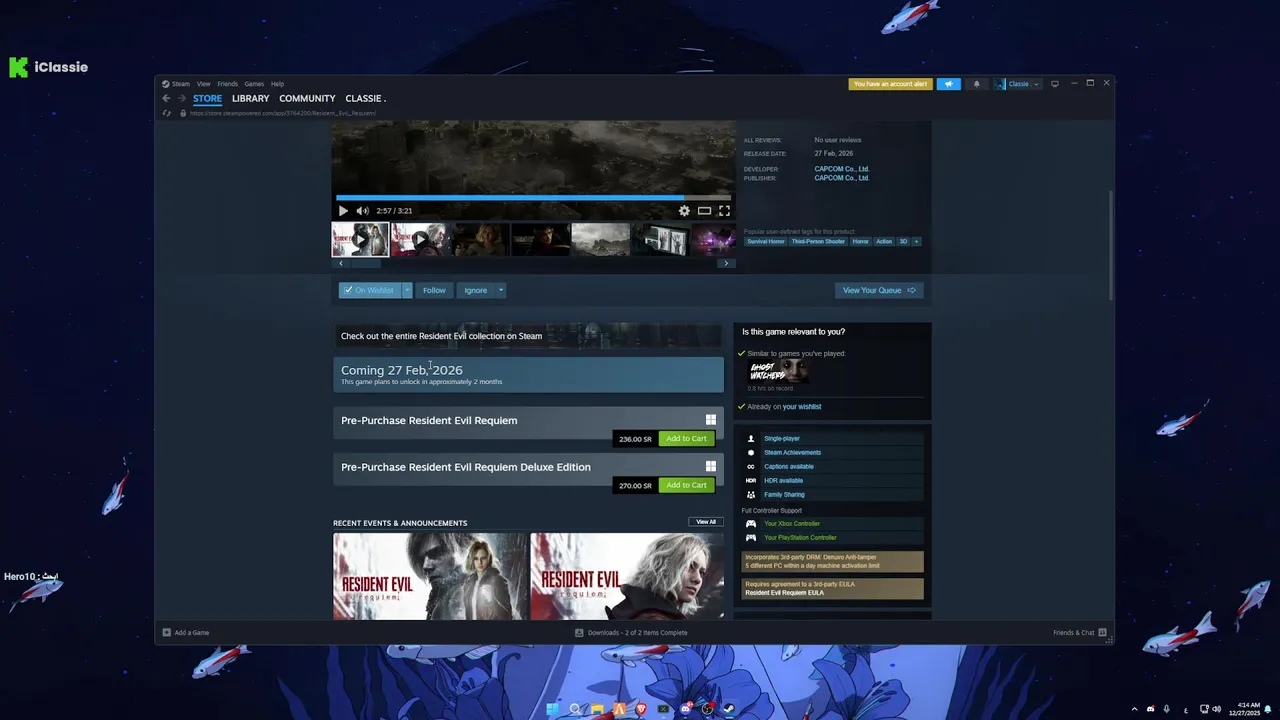This screenshot has height=720, width=1280.
Task: Toggle theater mode on the video
Action: coord(704,211)
